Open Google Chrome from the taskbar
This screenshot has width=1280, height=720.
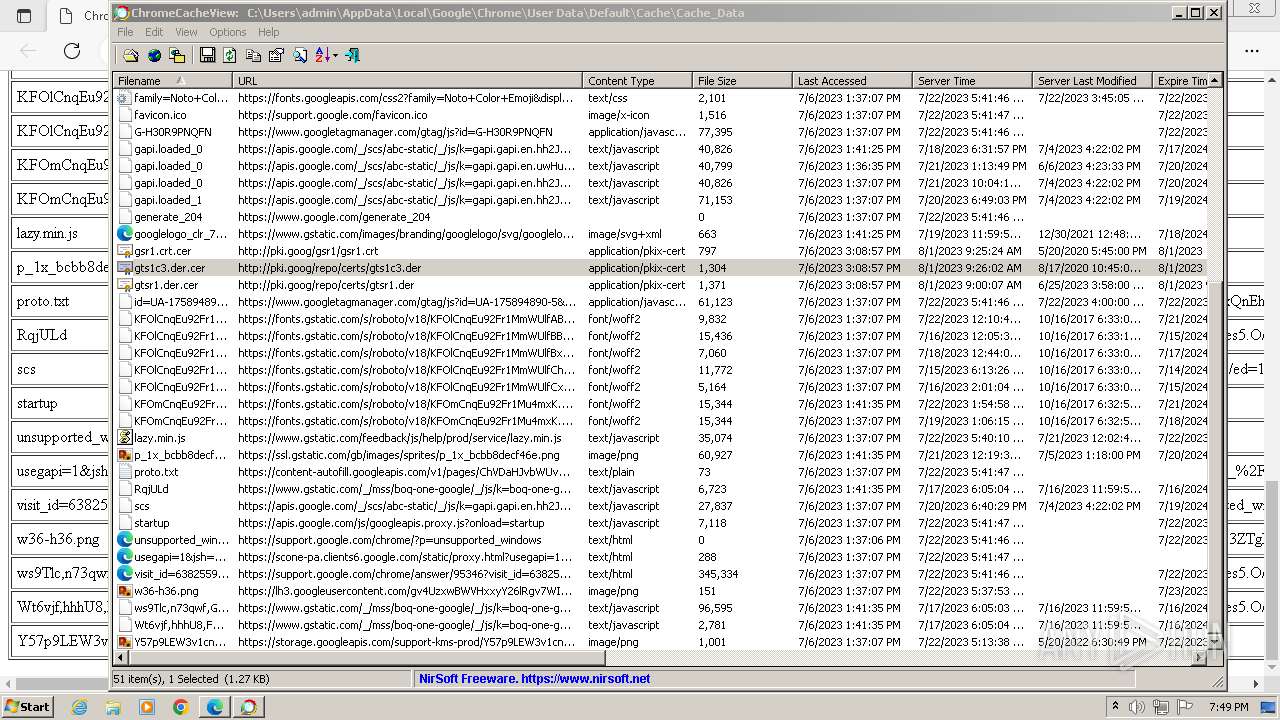tap(181, 707)
